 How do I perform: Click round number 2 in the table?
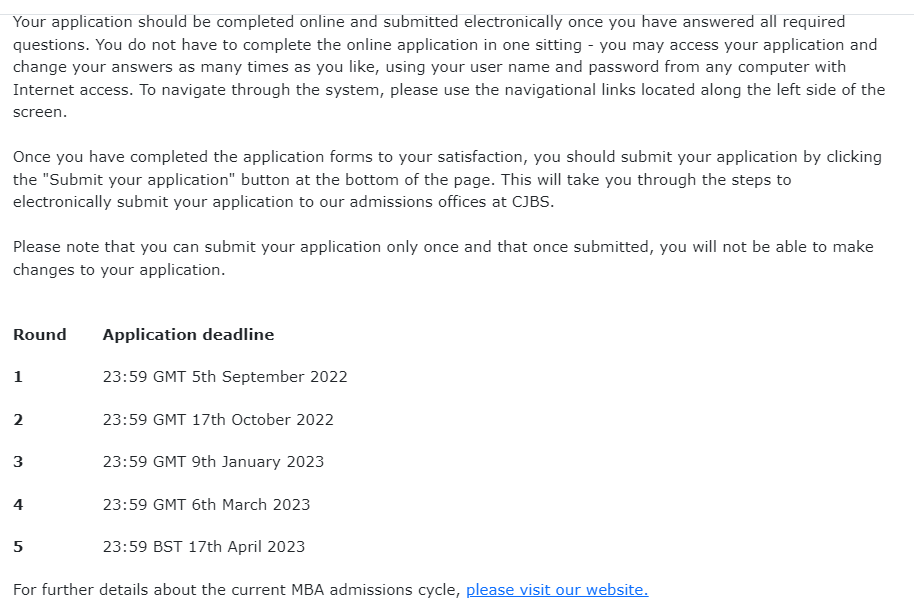(x=18, y=420)
